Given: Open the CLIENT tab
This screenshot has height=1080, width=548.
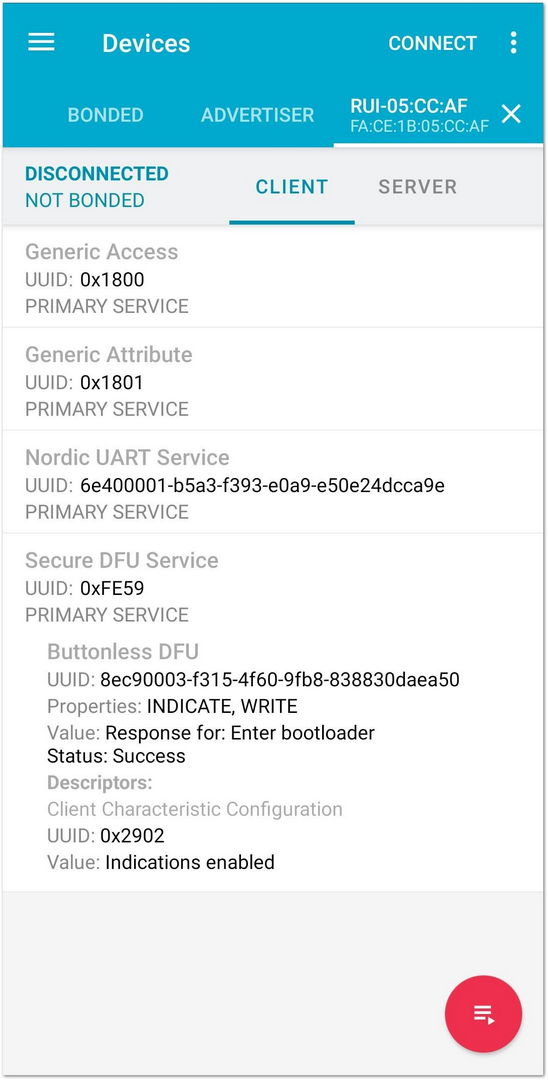Looking at the screenshot, I should (x=292, y=187).
